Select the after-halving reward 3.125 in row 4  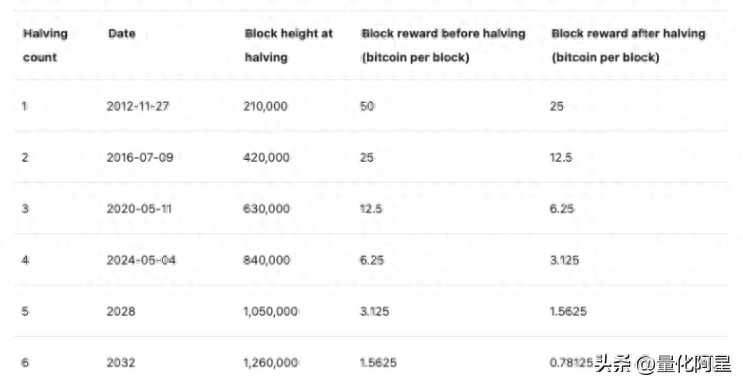tap(564, 260)
